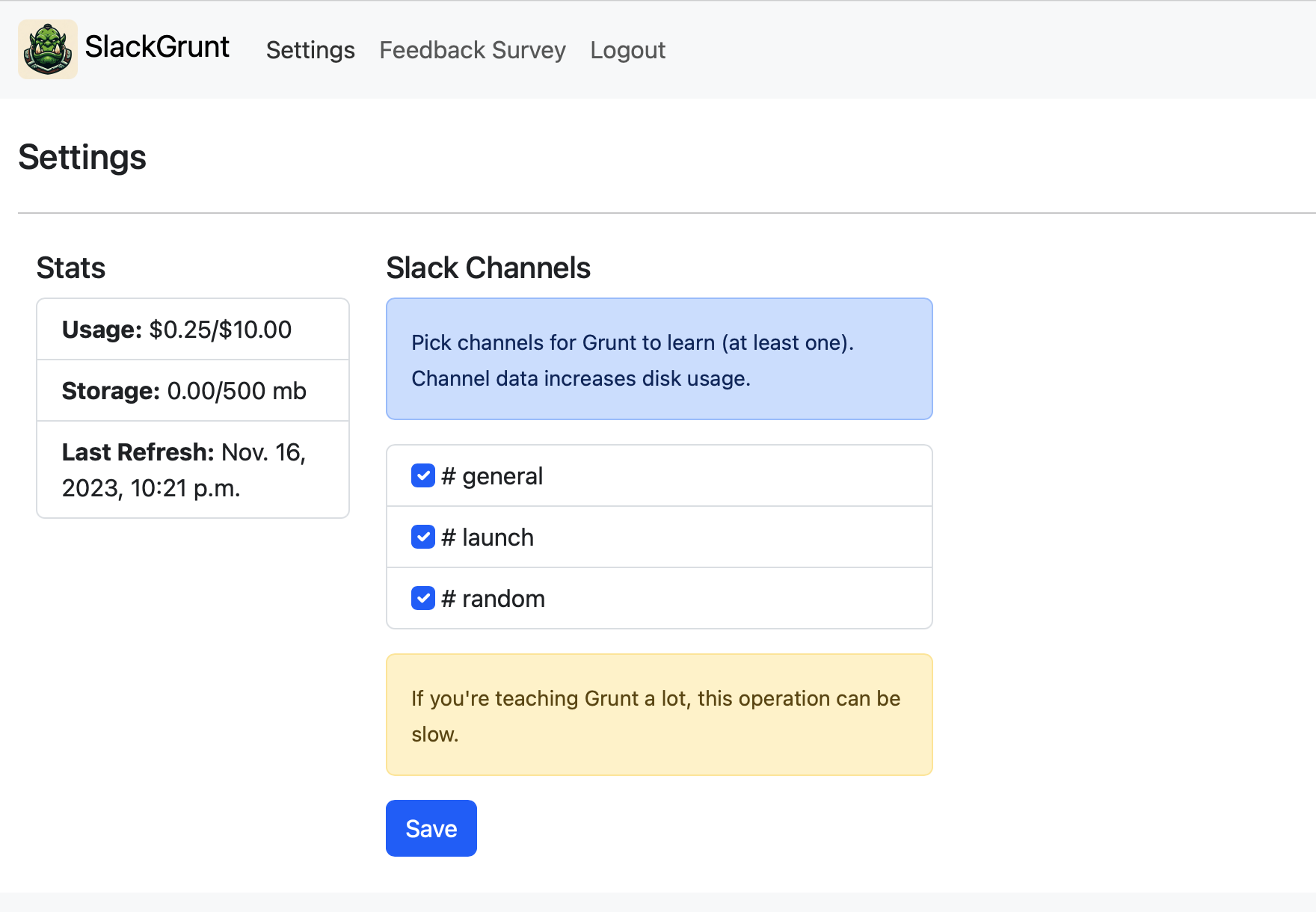Click the Slack Channels section heading

point(488,268)
